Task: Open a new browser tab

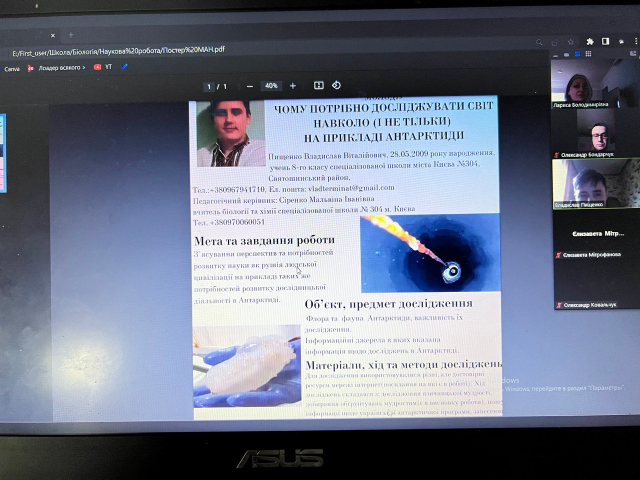Action: [x=71, y=35]
